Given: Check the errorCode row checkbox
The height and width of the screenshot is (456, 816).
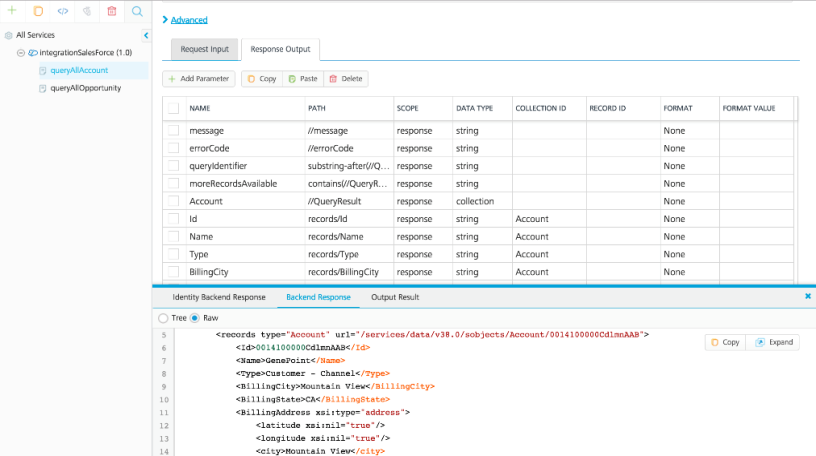Looking at the screenshot, I should 174,148.
